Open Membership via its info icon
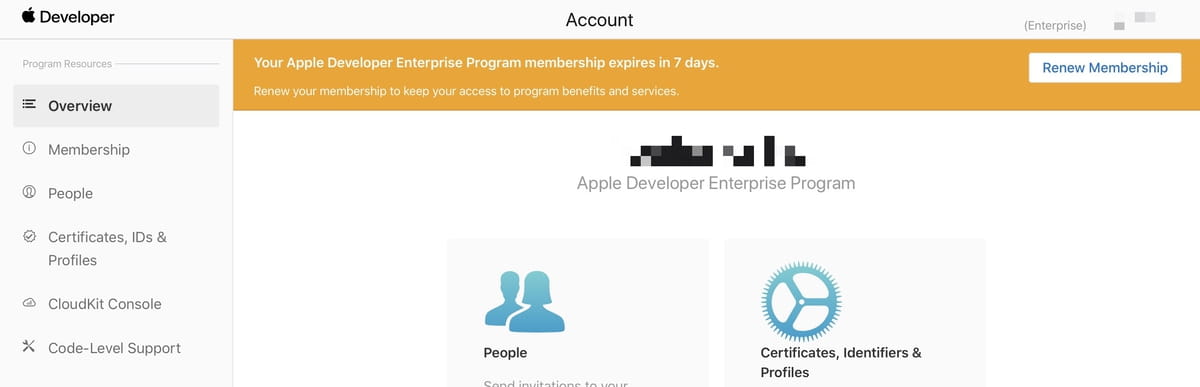 (29, 149)
